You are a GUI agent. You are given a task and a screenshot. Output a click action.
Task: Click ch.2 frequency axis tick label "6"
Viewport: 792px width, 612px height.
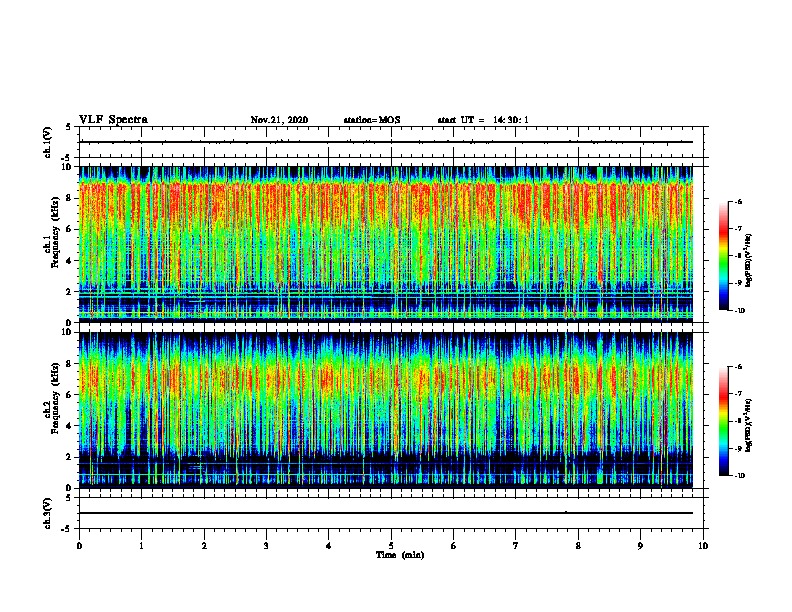coord(69,395)
